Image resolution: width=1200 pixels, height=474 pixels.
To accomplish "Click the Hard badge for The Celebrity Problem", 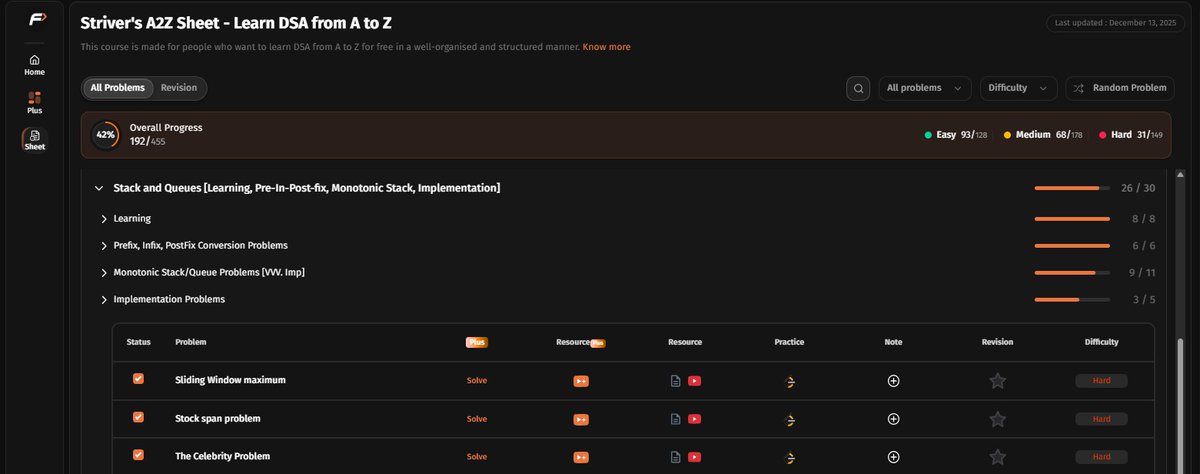I will point(1101,457).
